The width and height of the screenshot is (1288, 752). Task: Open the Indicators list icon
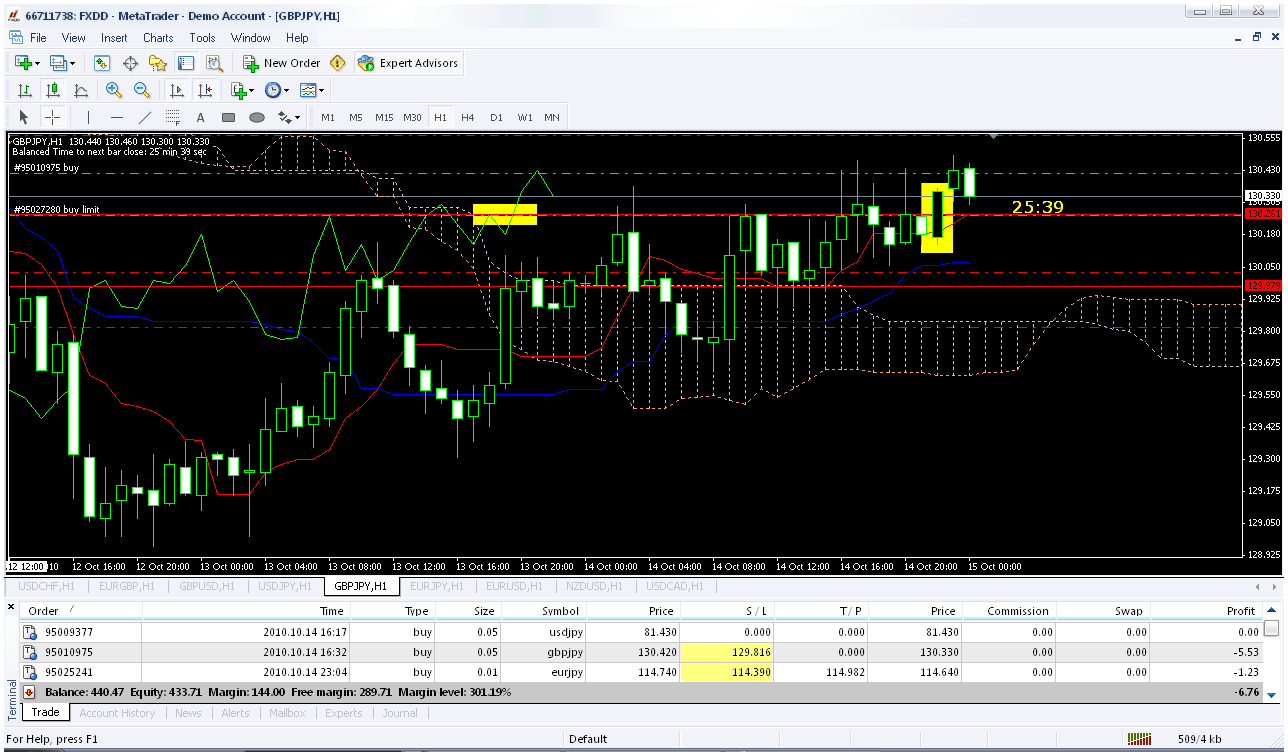tap(238, 90)
